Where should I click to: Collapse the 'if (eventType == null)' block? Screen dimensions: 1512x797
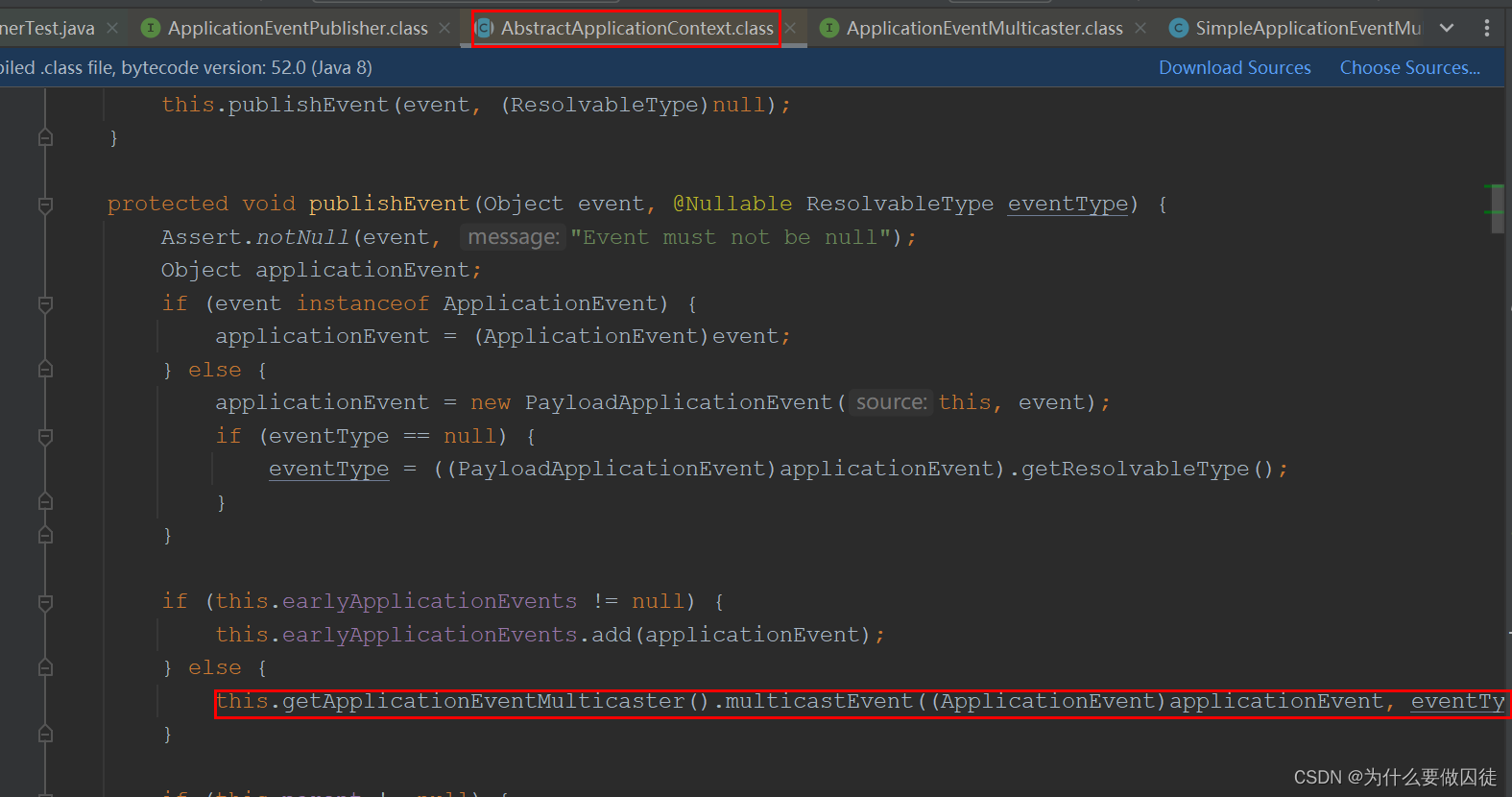tap(45, 437)
